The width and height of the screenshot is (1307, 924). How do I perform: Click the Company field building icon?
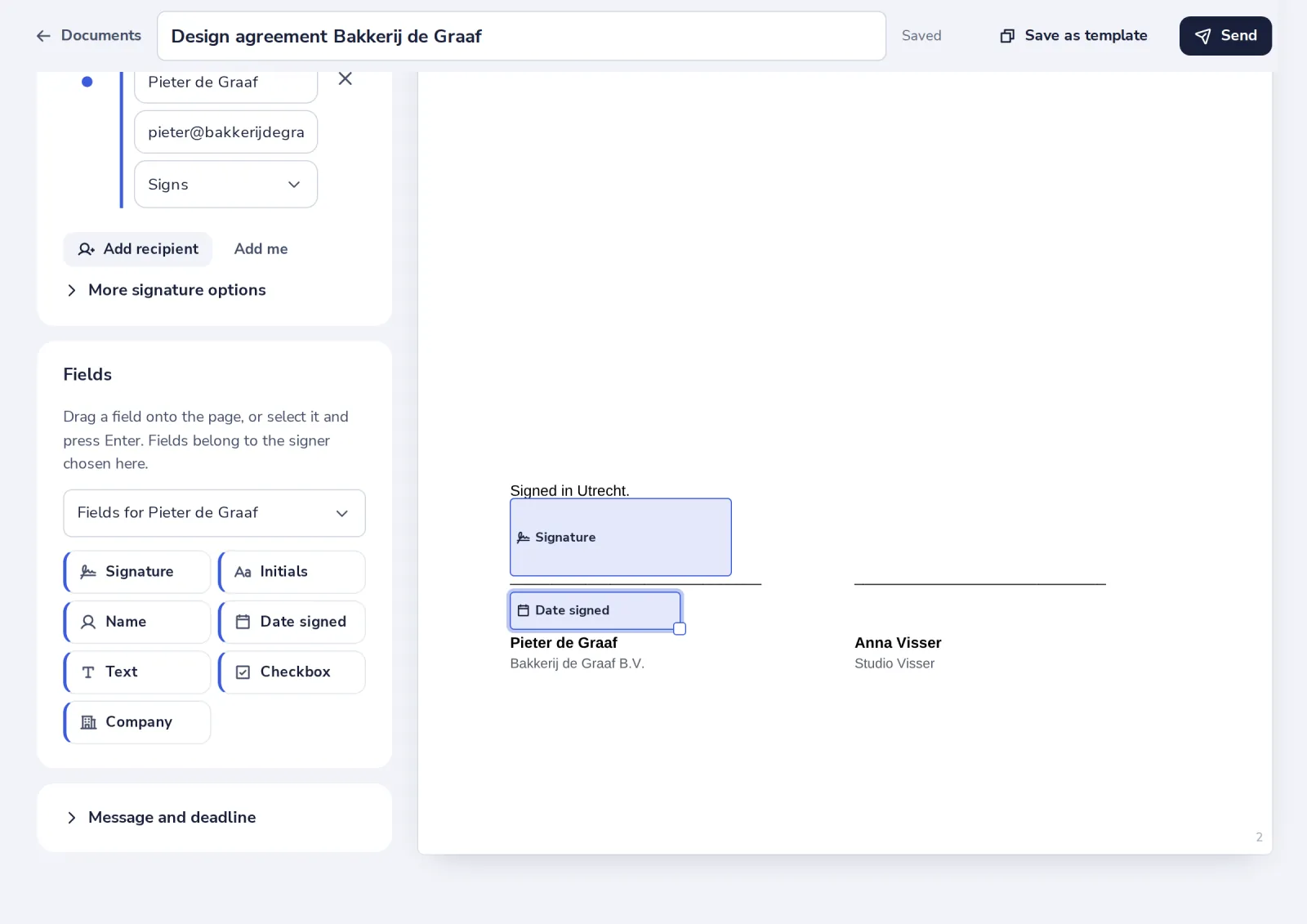[88, 722]
